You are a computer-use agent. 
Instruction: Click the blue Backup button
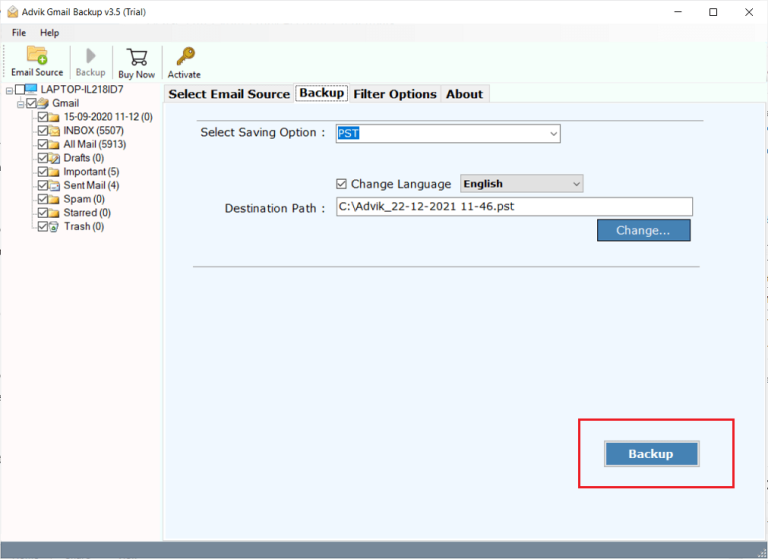[x=651, y=454]
